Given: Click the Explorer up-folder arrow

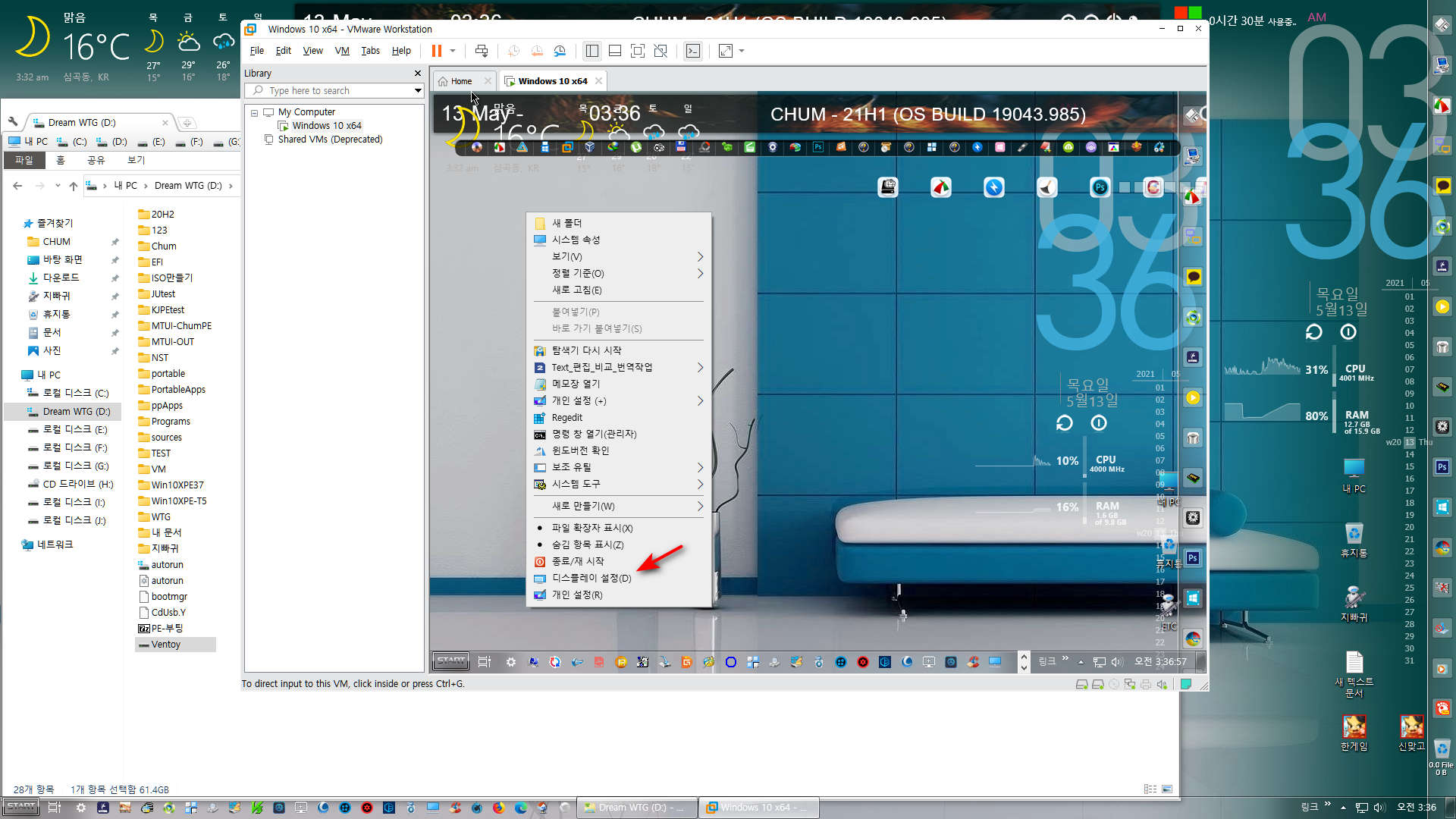Looking at the screenshot, I should pyautogui.click(x=73, y=186).
